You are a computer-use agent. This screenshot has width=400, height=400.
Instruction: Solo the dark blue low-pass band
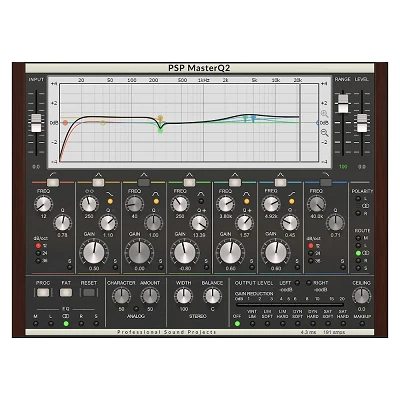click(342, 267)
